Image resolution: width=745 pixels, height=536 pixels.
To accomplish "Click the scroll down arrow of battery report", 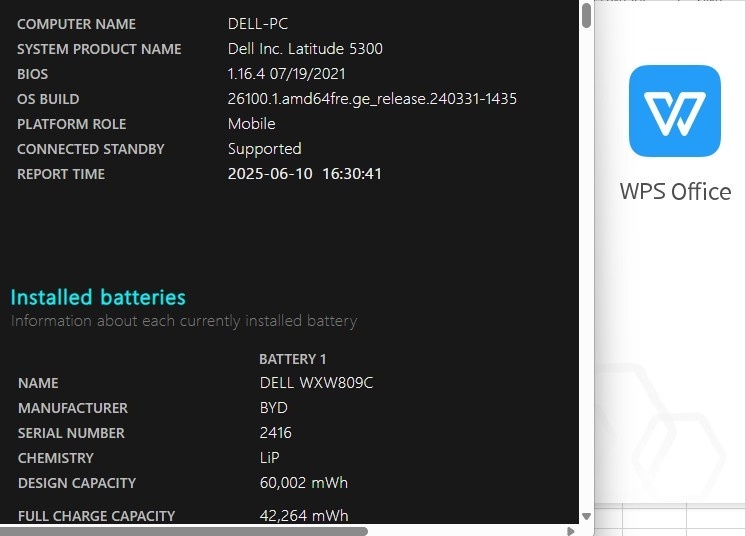I will click(586, 516).
